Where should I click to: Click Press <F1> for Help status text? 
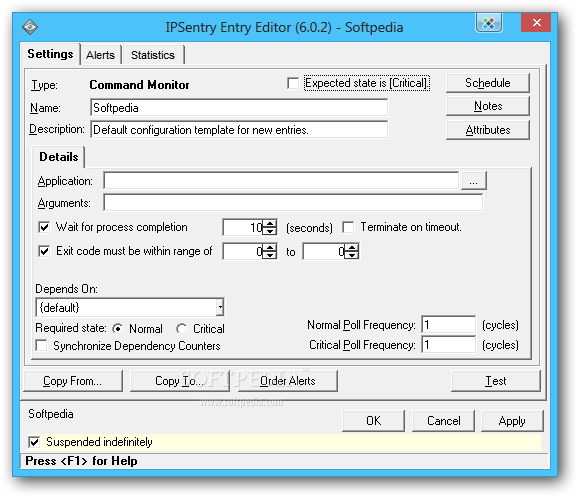81,461
